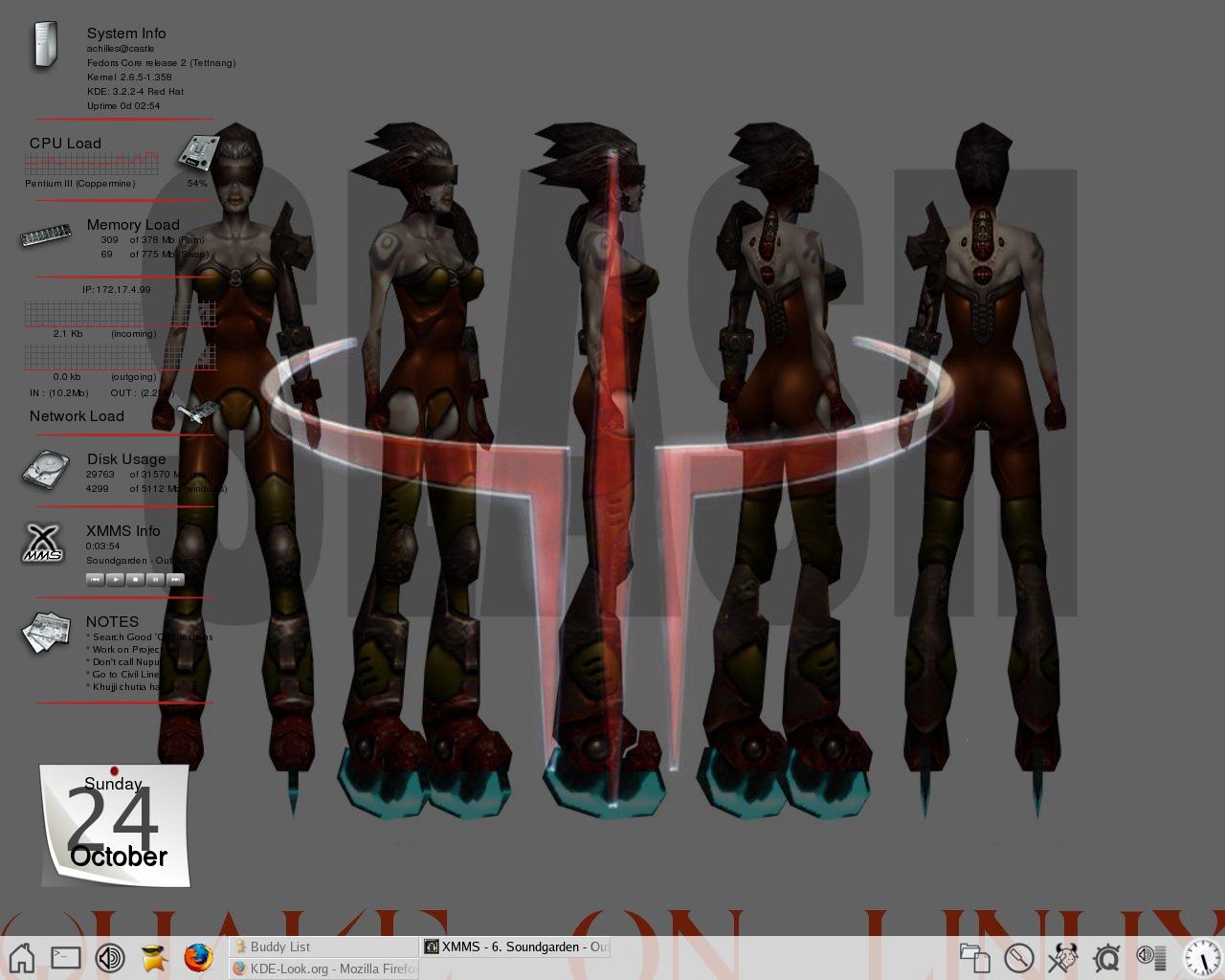Screen dimensions: 1225x980
Task: Switch to the Buddy List window
Action: [x=323, y=947]
